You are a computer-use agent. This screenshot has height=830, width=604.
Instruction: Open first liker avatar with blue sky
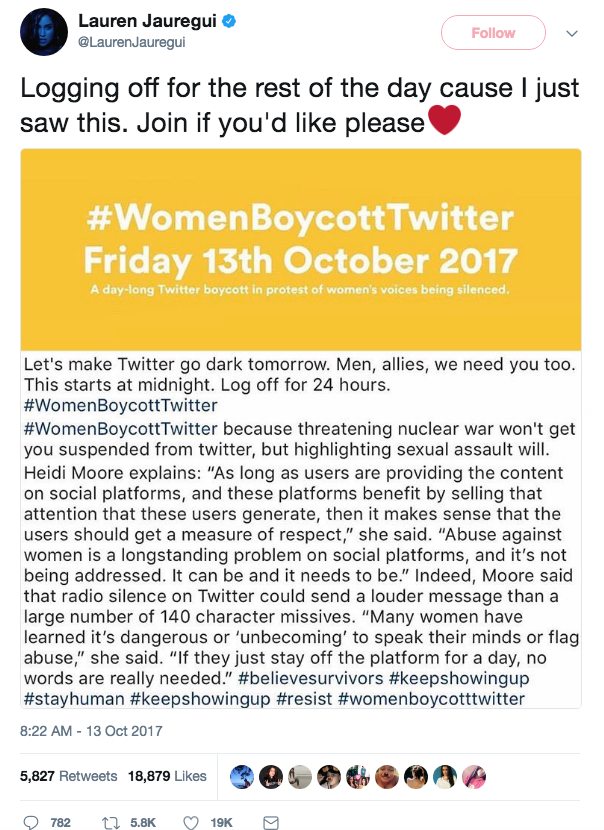(x=241, y=776)
